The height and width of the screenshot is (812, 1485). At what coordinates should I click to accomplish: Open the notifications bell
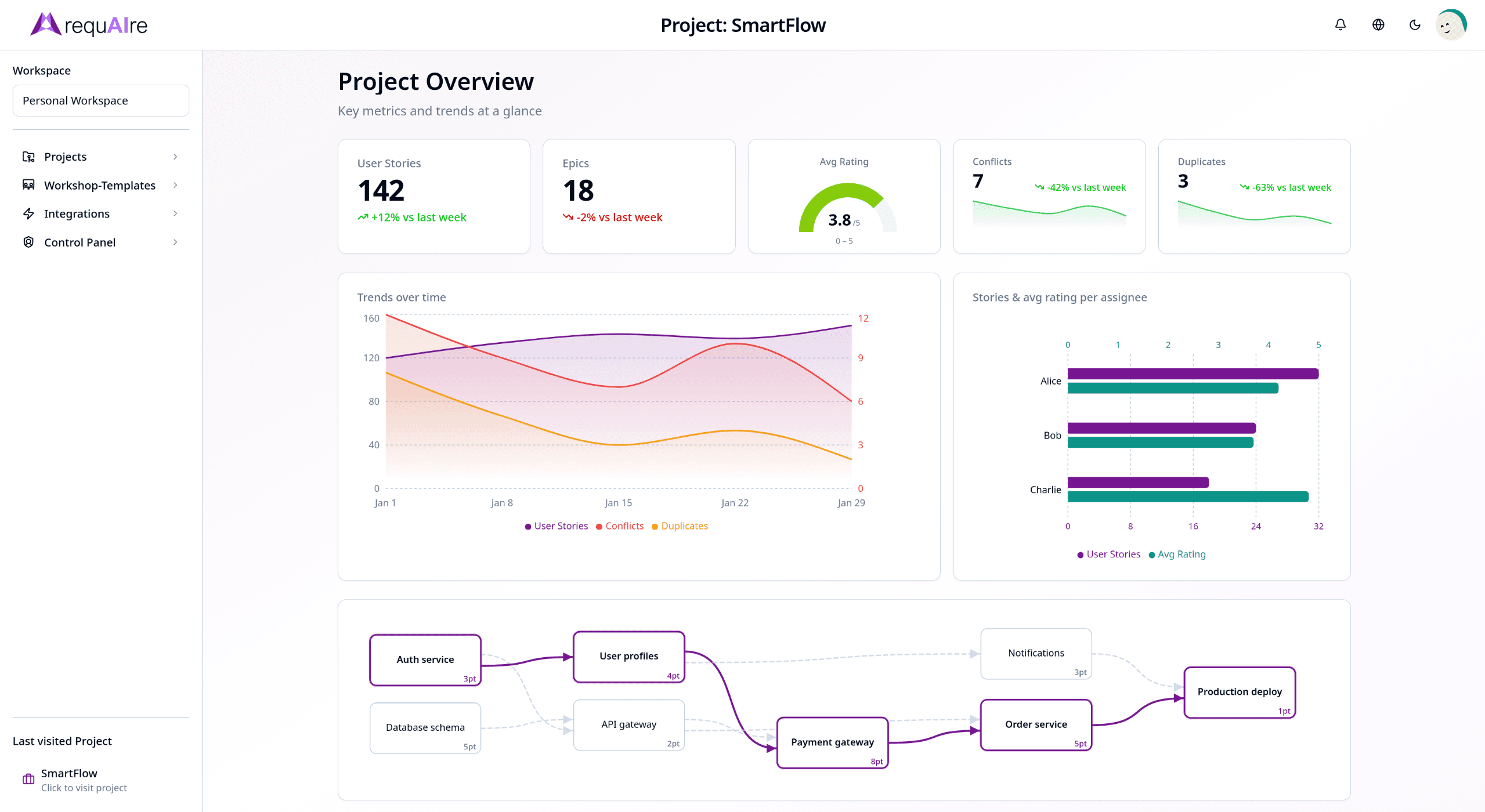1340,24
